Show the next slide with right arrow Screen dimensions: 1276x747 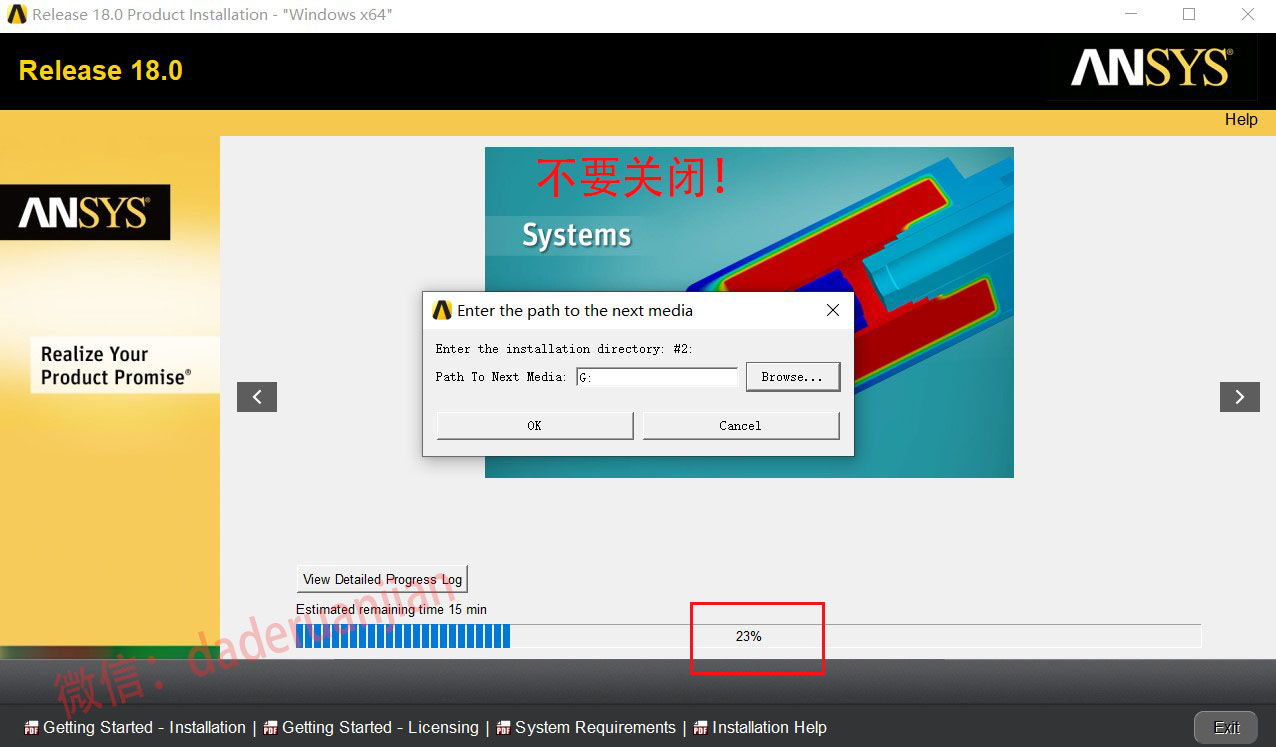[1240, 397]
